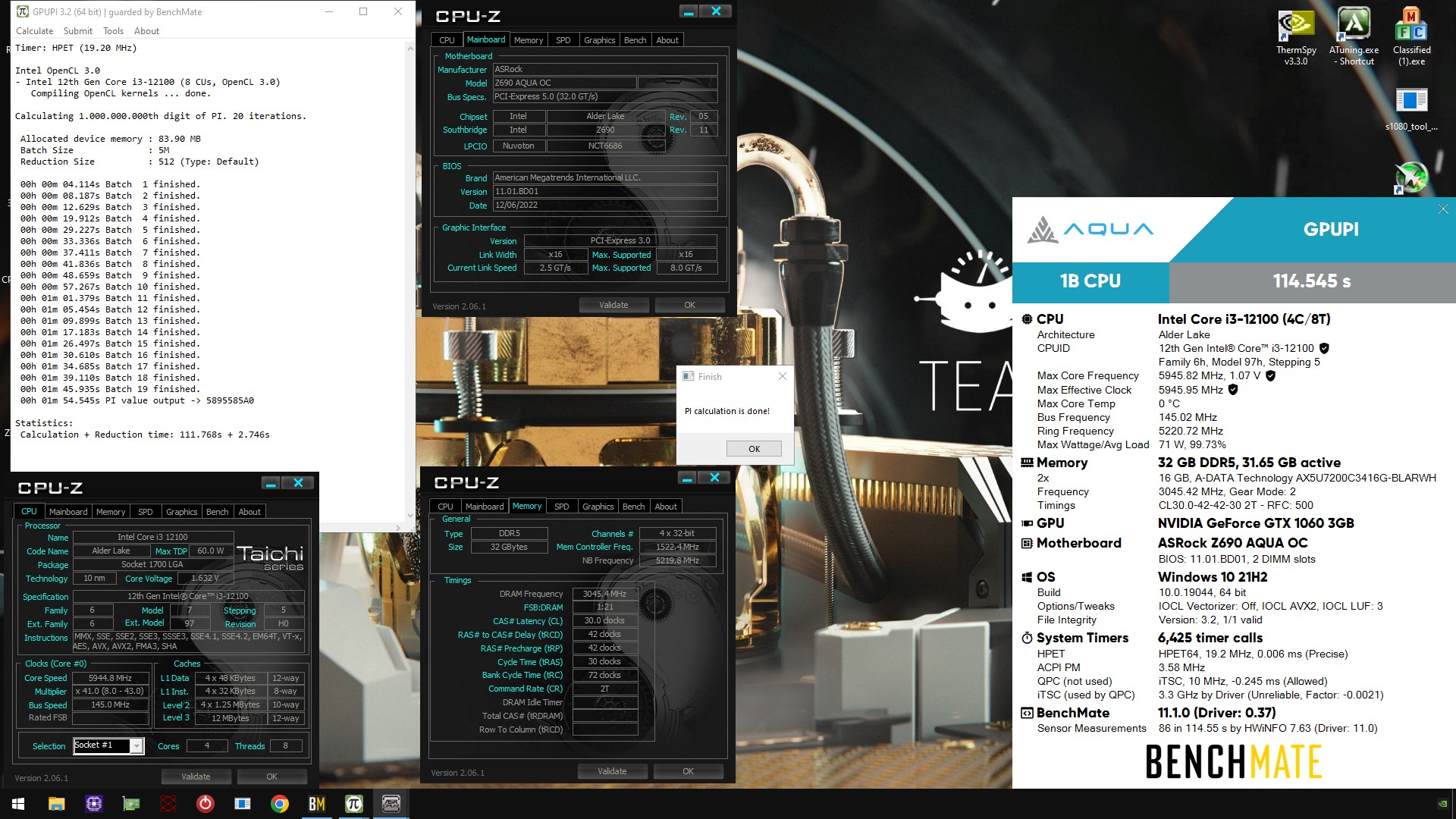The width and height of the screenshot is (1456, 819).
Task: Click the Threads value field
Action: click(286, 746)
